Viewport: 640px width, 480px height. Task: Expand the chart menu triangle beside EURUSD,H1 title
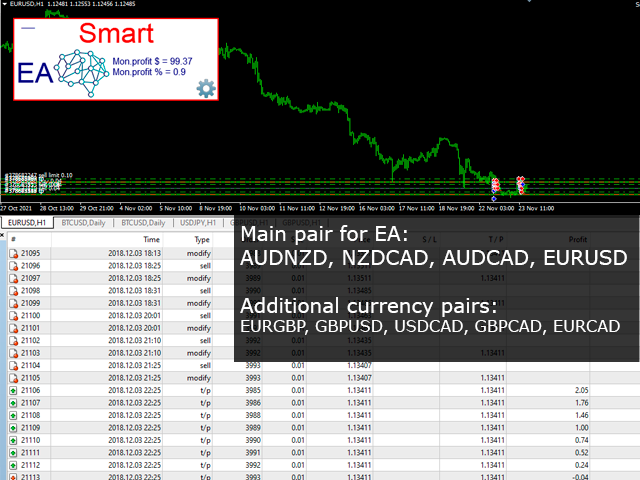[x=4, y=4]
